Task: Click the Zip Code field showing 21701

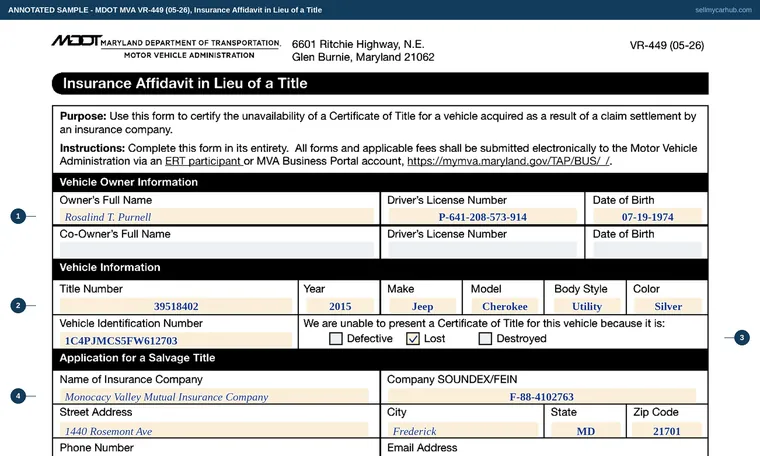Action: coord(667,430)
